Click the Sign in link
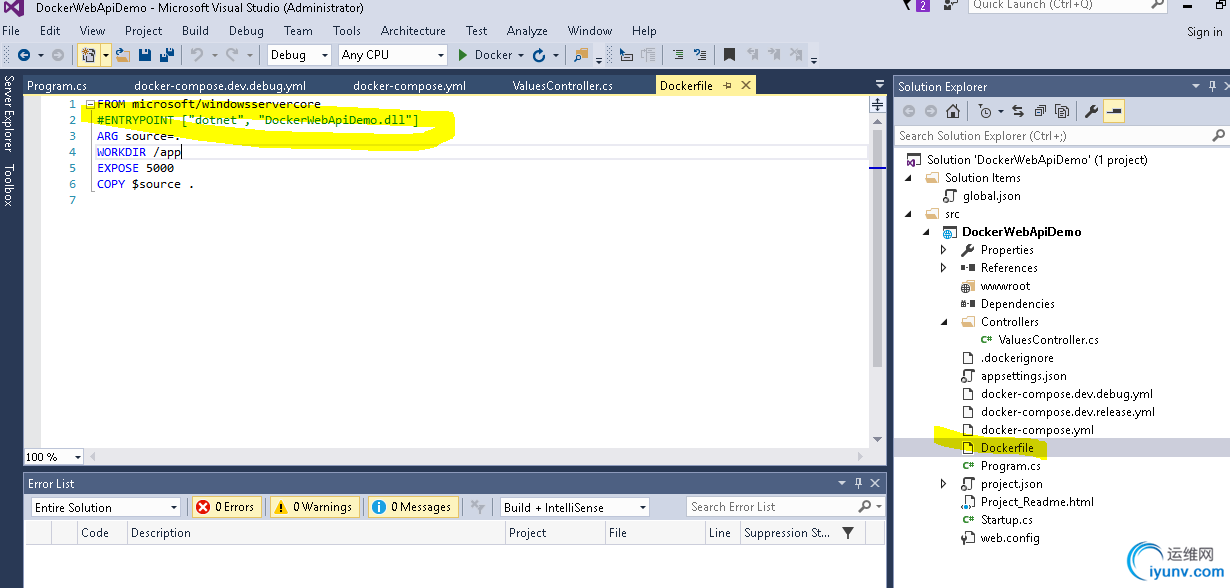Viewport: 1230px width, 588px height. [x=1204, y=31]
